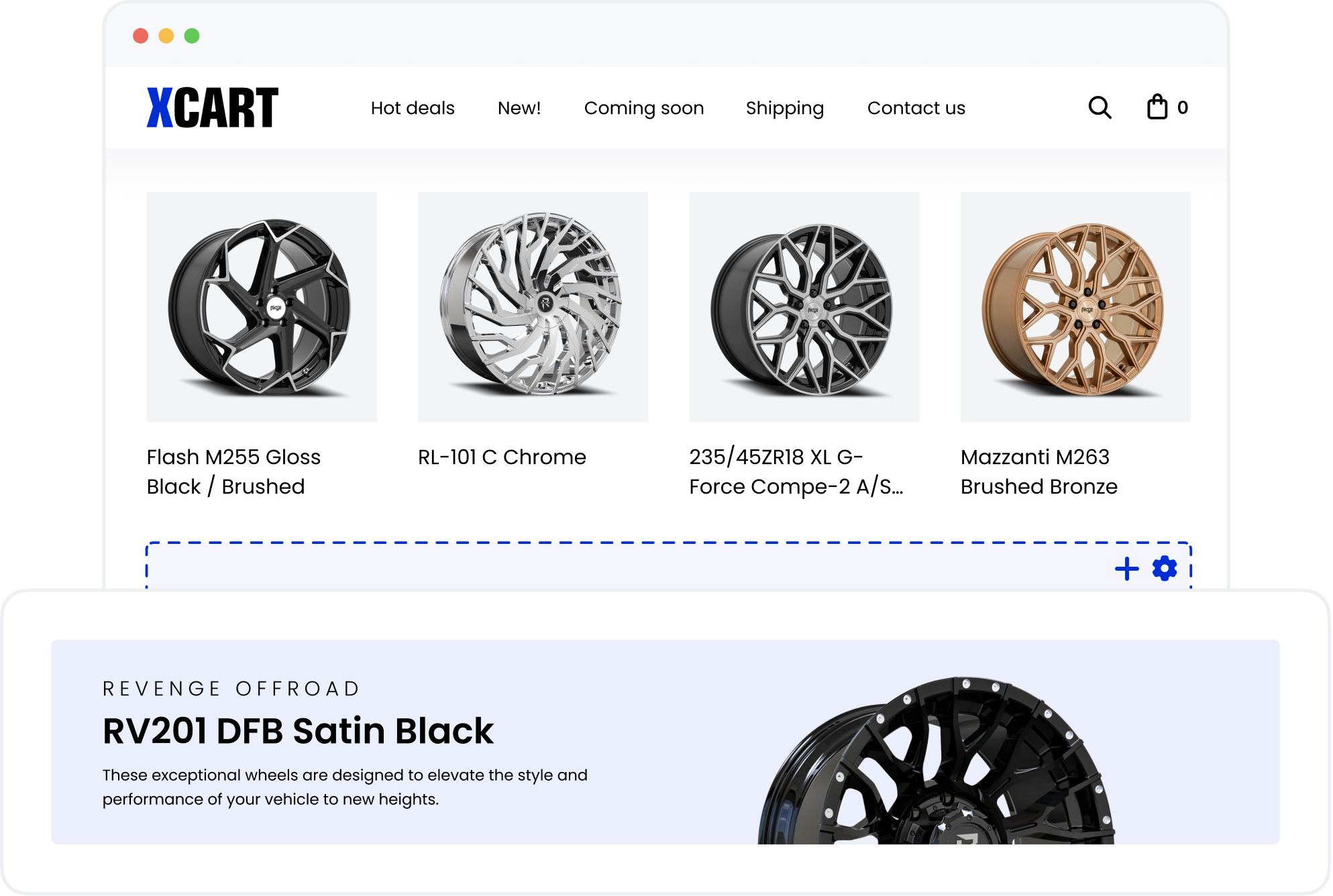Select Shipping in the navigation
This screenshot has height=896, width=1333.
point(784,108)
